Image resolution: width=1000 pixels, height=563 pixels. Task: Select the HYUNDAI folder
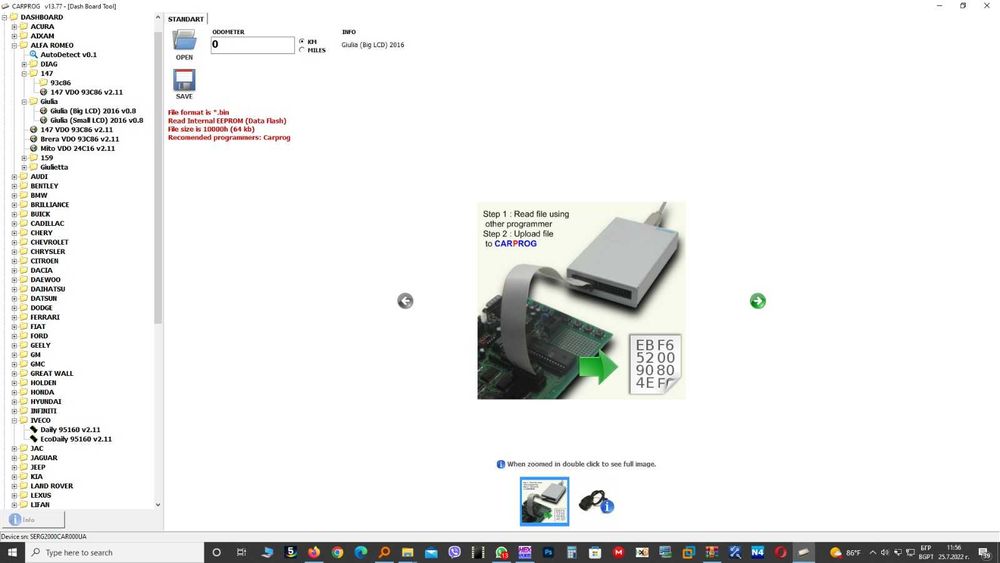tap(46, 402)
